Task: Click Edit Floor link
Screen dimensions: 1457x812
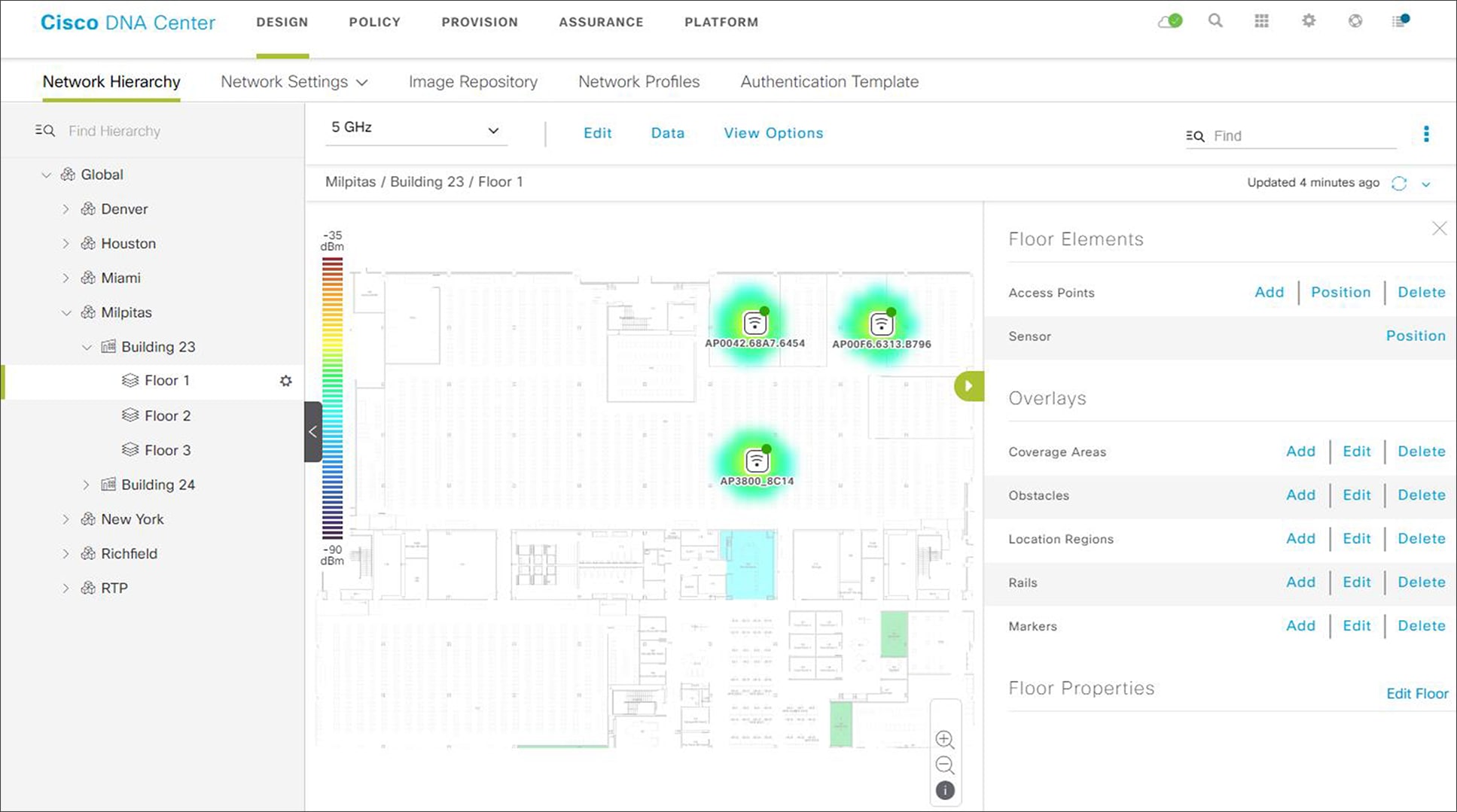Action: tap(1417, 694)
